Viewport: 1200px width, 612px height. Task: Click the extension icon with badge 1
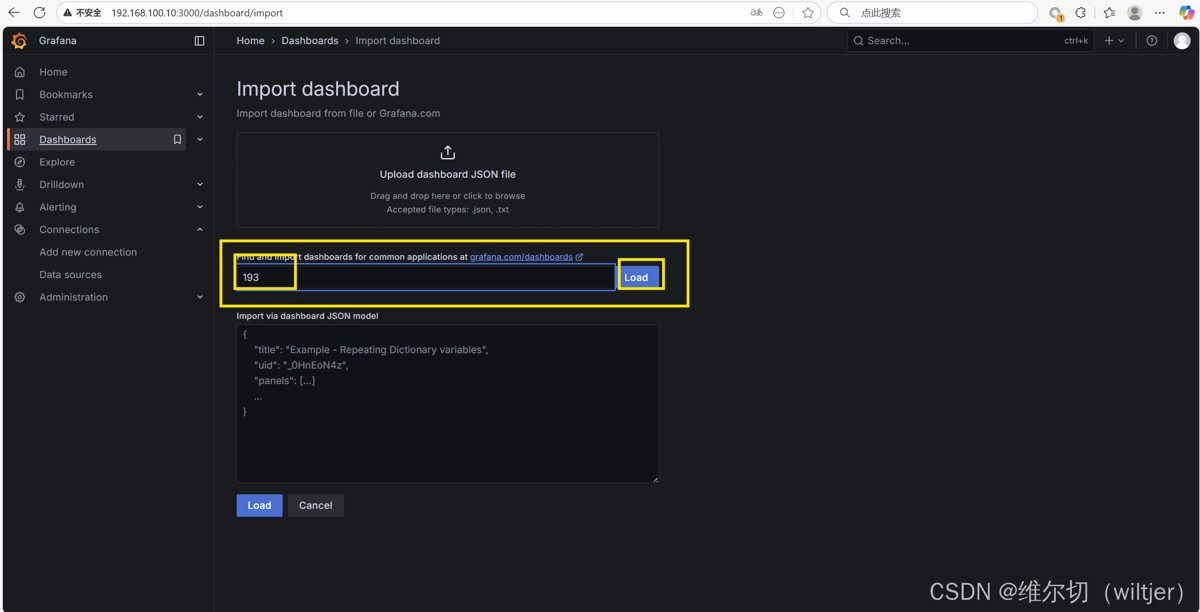tap(1055, 13)
